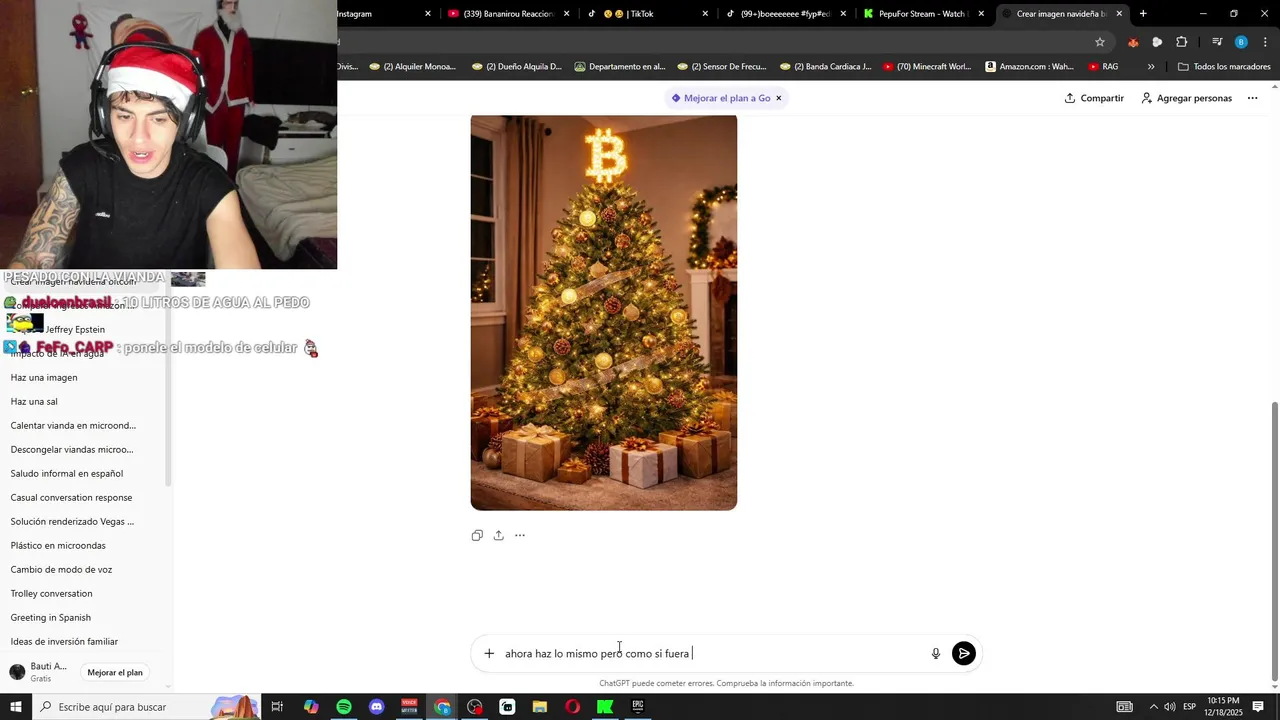The height and width of the screenshot is (720, 1280).
Task: Open the Minecraft Worl... bookmark
Action: click(927, 67)
